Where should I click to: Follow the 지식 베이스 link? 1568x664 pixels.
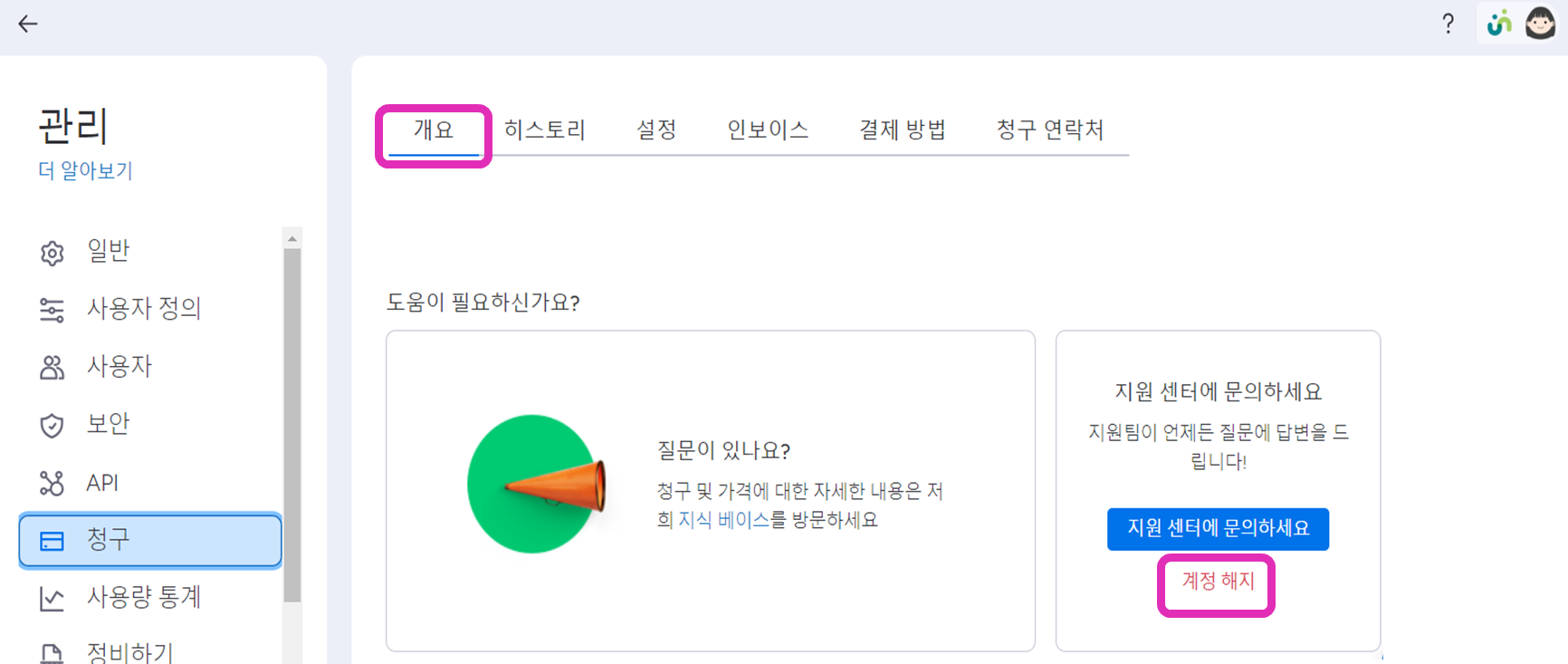[723, 520]
